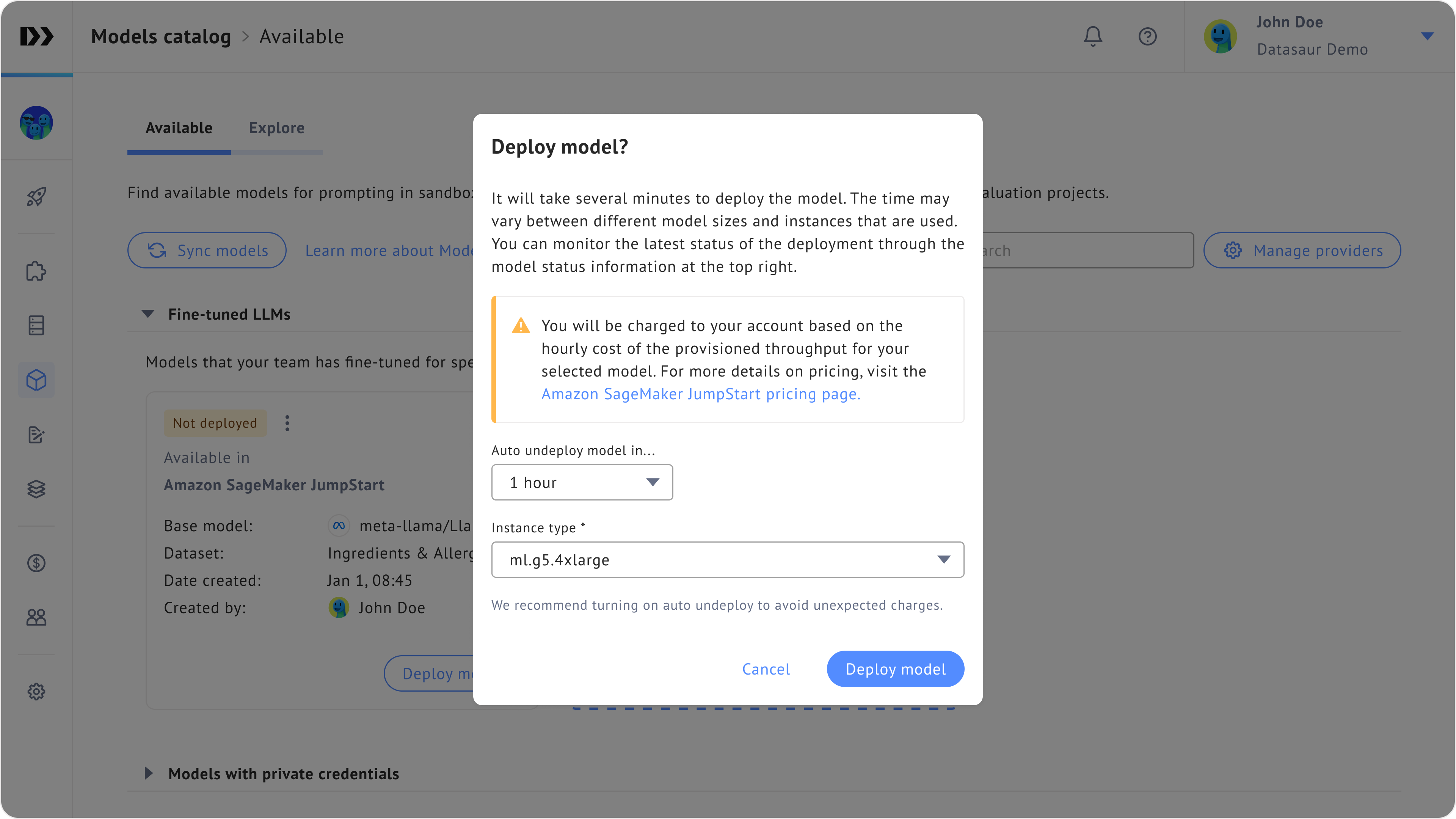The height and width of the screenshot is (819, 1456).
Task: Click the rocket icon in sidebar
Action: coord(36,197)
